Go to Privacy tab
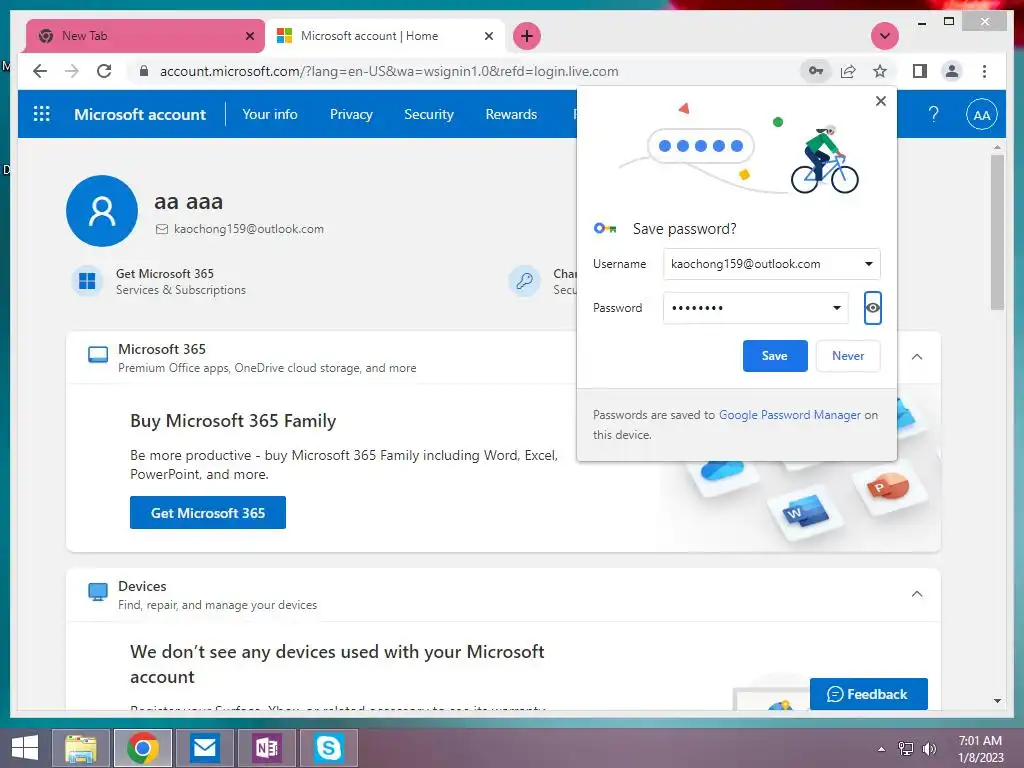Screen dimensions: 1024x768 [351, 114]
